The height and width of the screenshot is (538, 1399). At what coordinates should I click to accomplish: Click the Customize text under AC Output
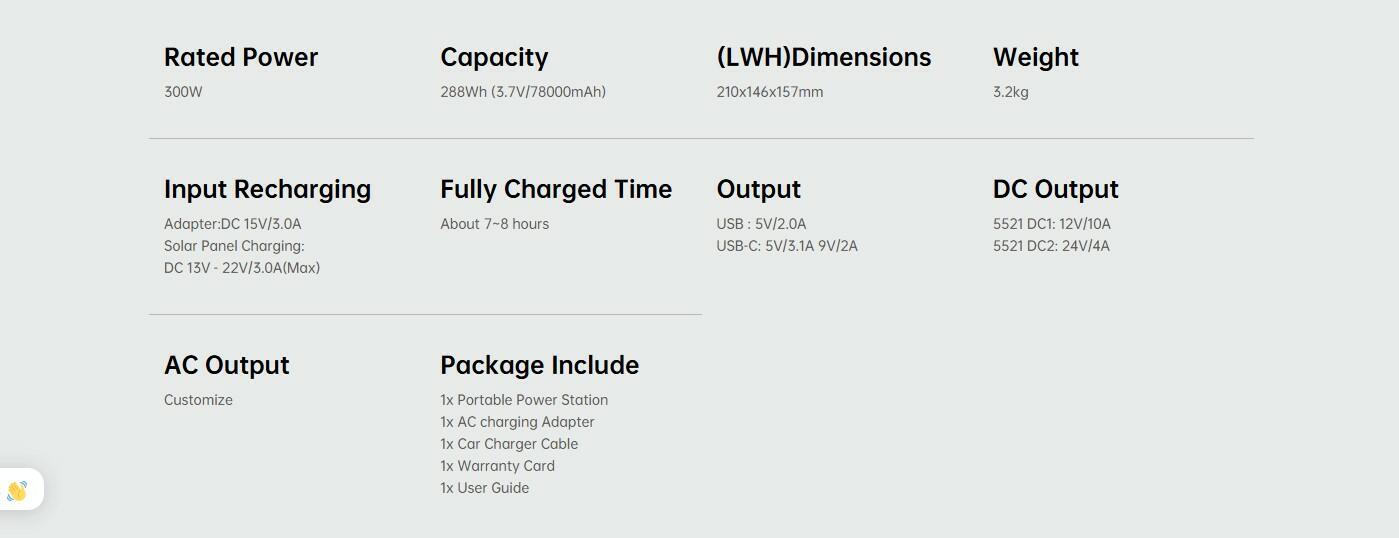click(x=198, y=400)
